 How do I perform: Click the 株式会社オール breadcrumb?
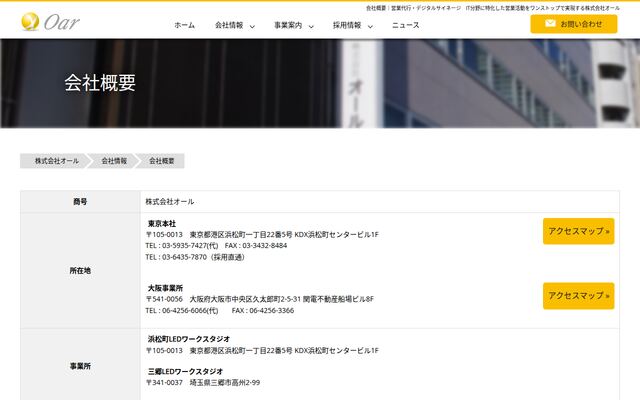pos(56,161)
